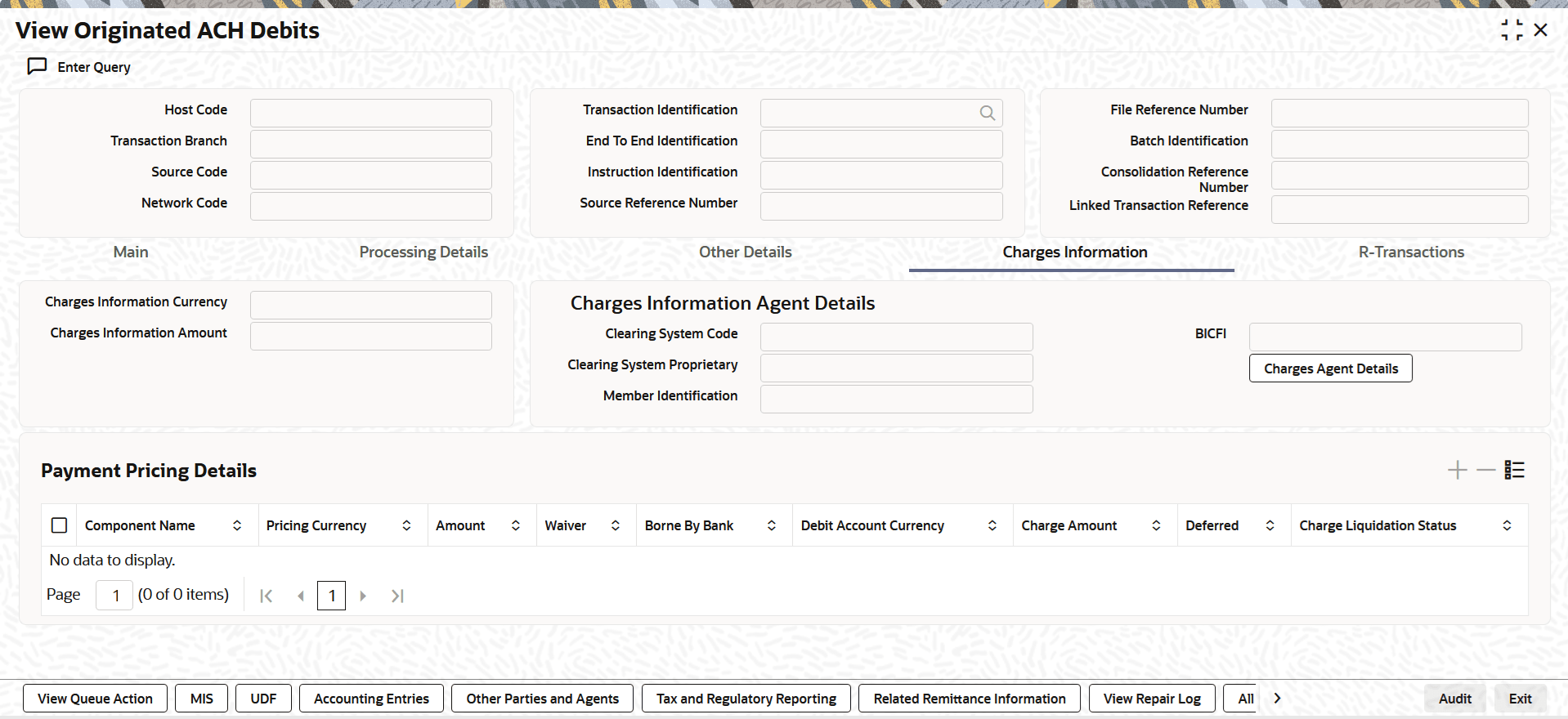Sort by Pricing Currency column
This screenshot has height=719, width=1568.
[x=406, y=525]
